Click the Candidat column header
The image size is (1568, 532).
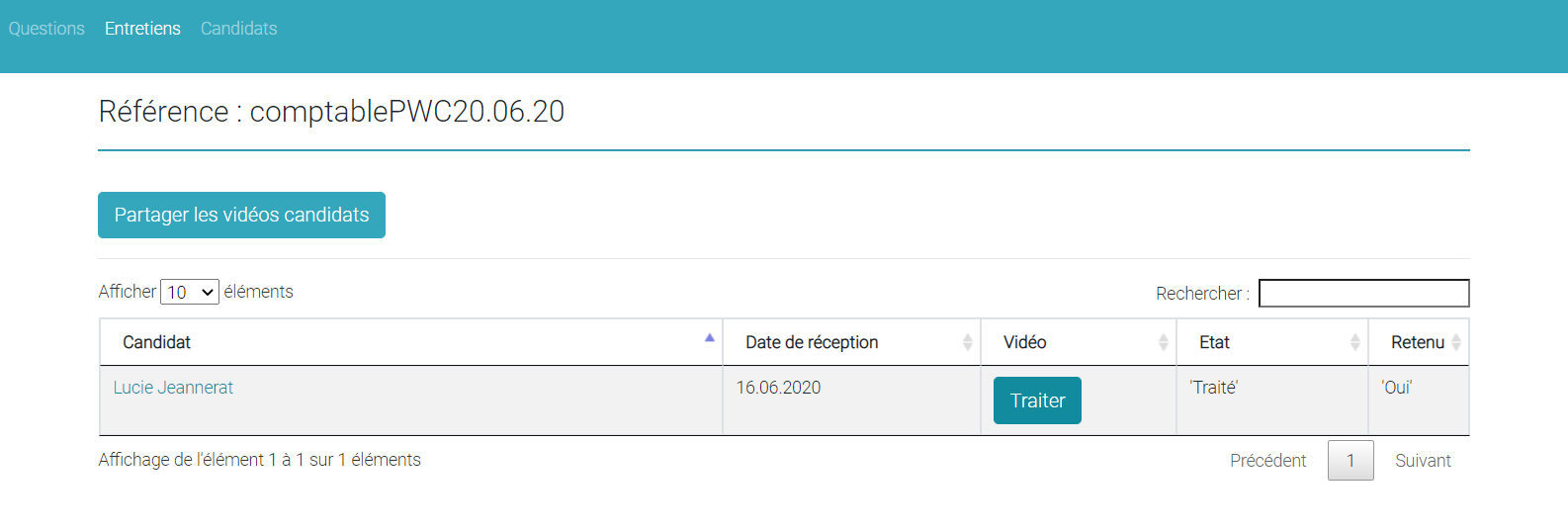click(411, 342)
